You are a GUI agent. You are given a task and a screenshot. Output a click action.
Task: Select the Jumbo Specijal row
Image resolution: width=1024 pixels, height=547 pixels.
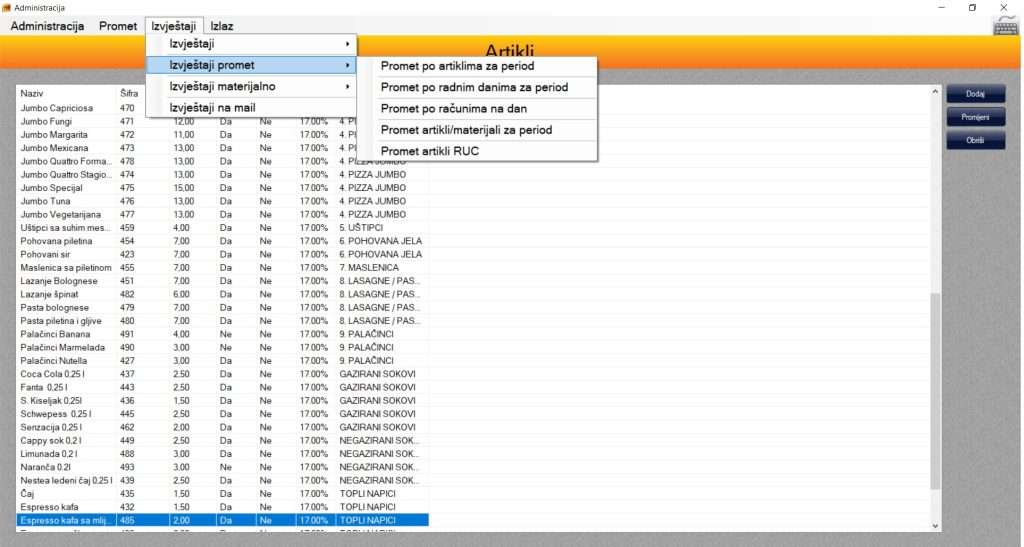(x=222, y=188)
